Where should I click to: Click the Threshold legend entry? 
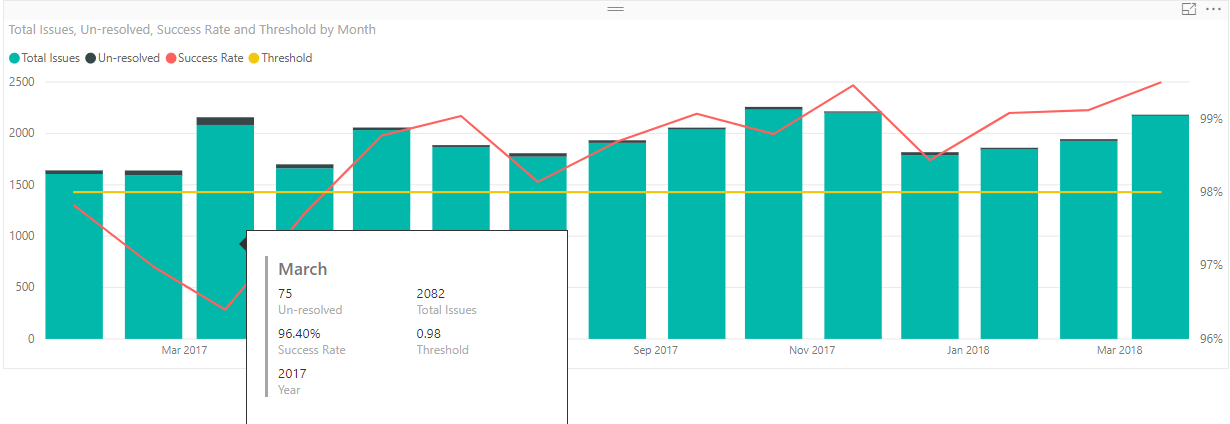[281, 58]
